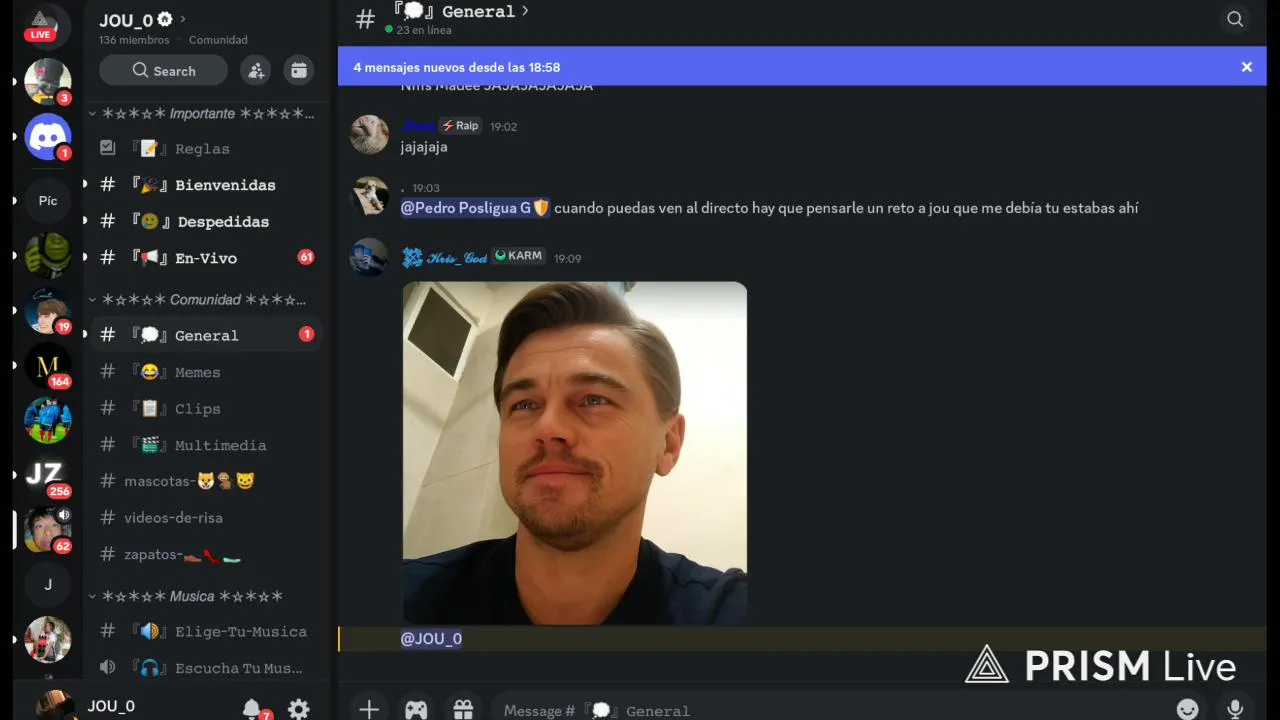Viewport: 1280px width, 720px height.
Task: Open the search icon in the top bar
Action: coord(1235,19)
